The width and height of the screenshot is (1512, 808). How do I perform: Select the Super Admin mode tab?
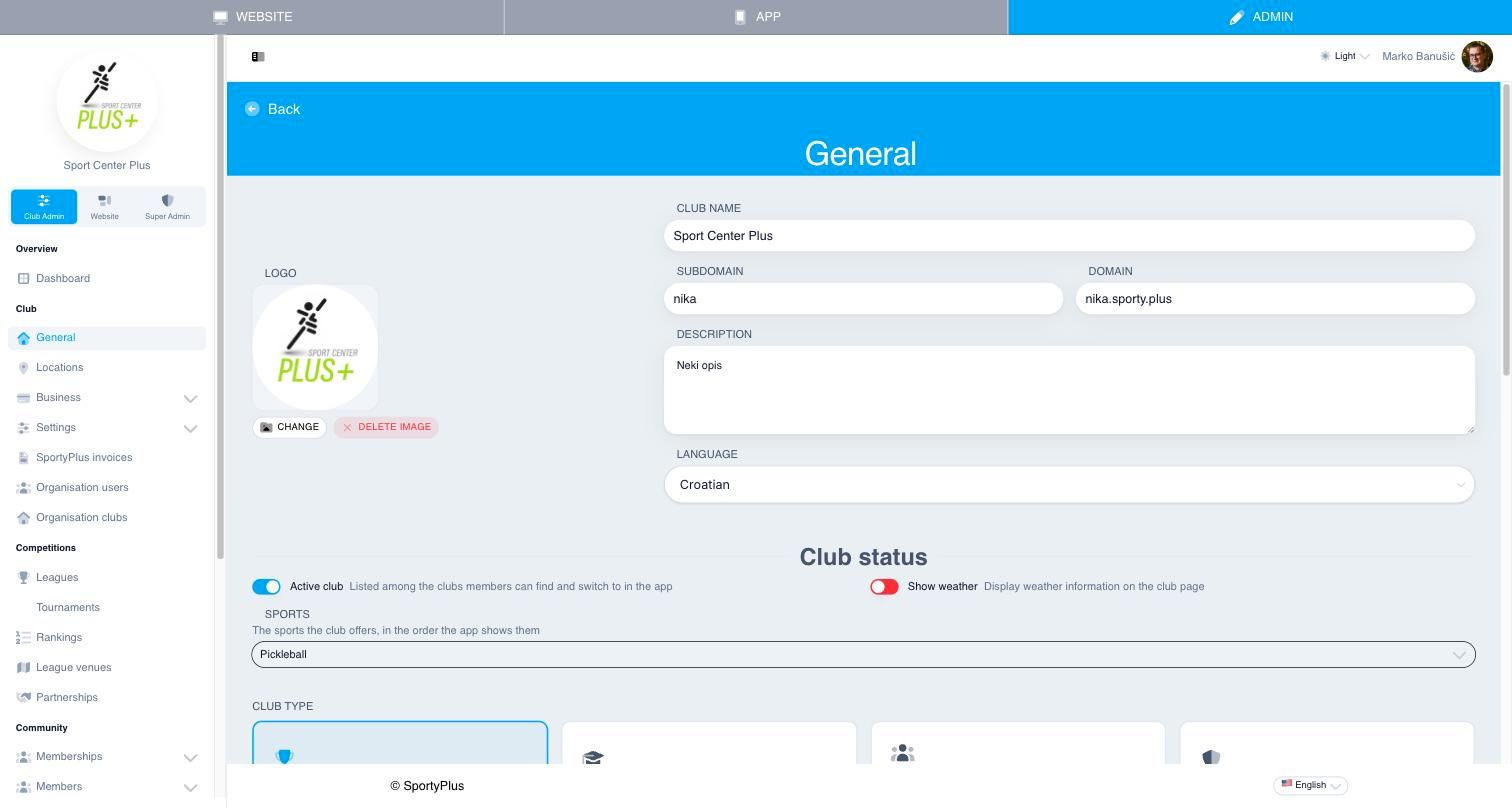click(x=167, y=207)
